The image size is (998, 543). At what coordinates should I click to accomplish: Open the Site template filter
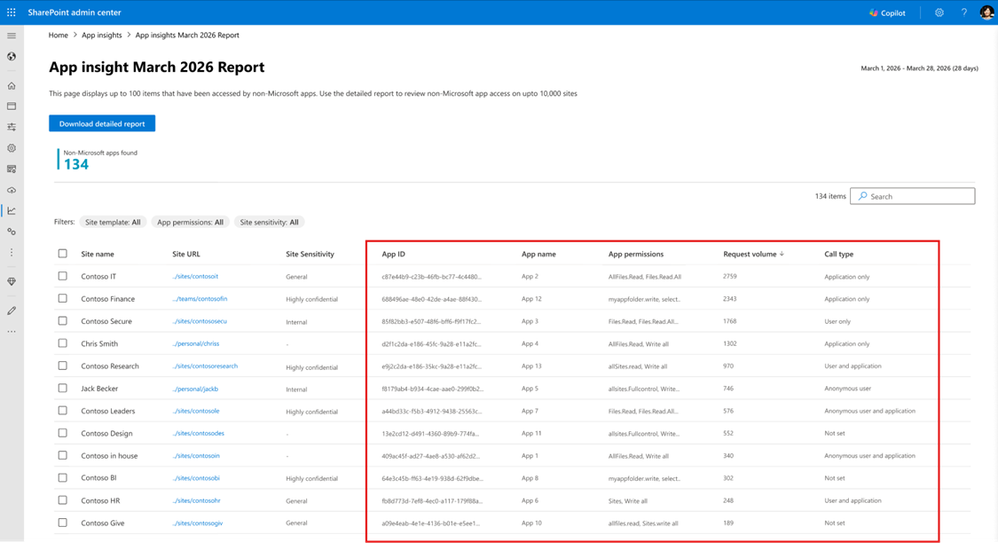tap(113, 222)
